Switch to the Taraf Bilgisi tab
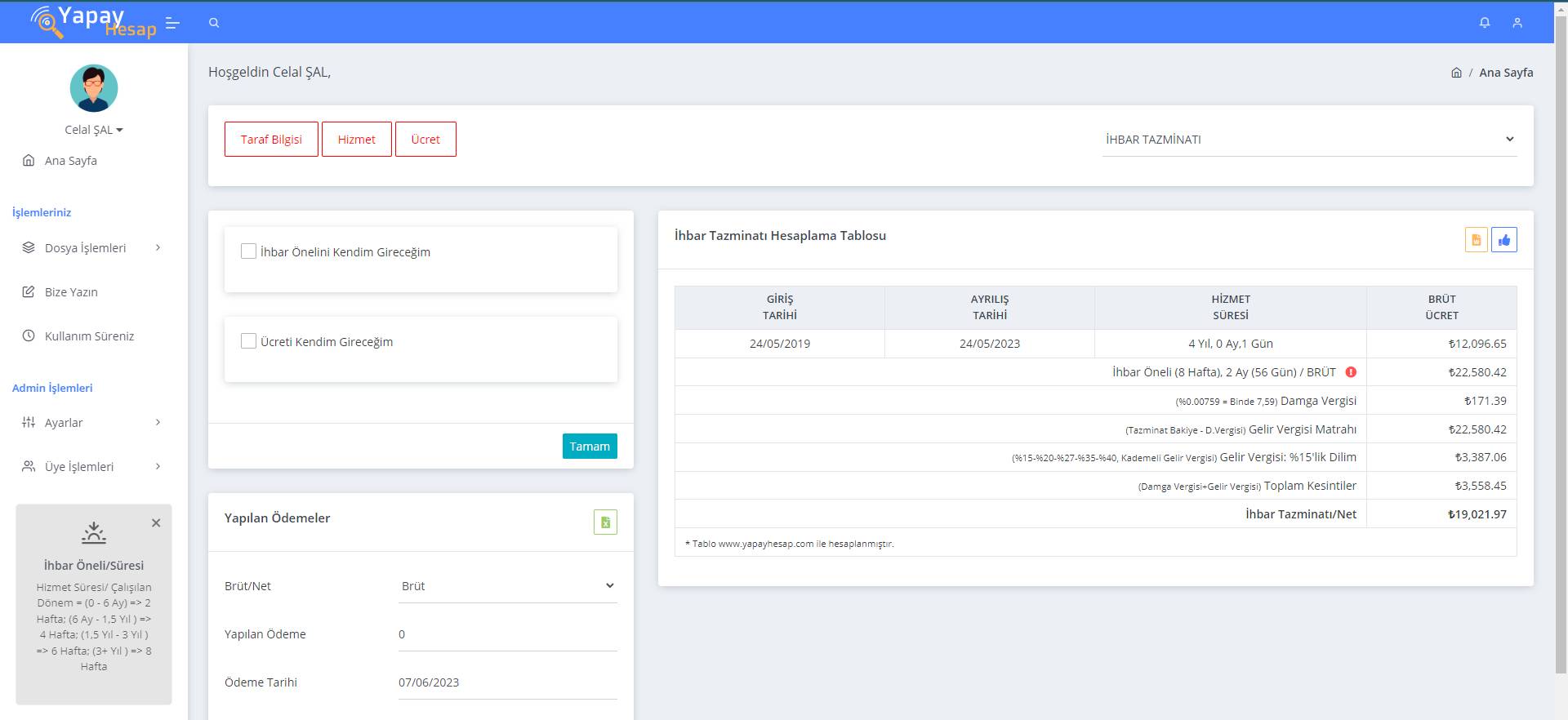 tap(271, 140)
